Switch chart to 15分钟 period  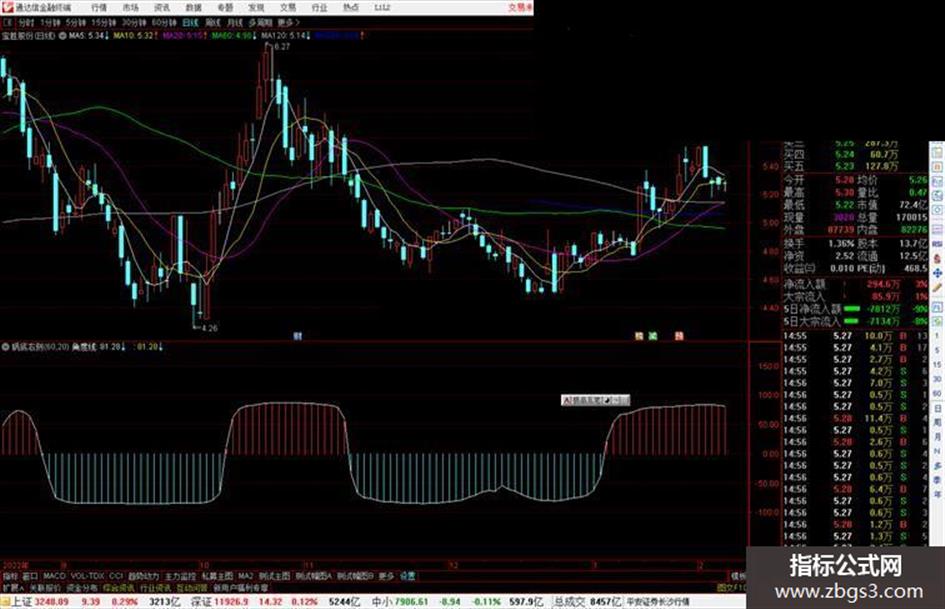tap(103, 22)
